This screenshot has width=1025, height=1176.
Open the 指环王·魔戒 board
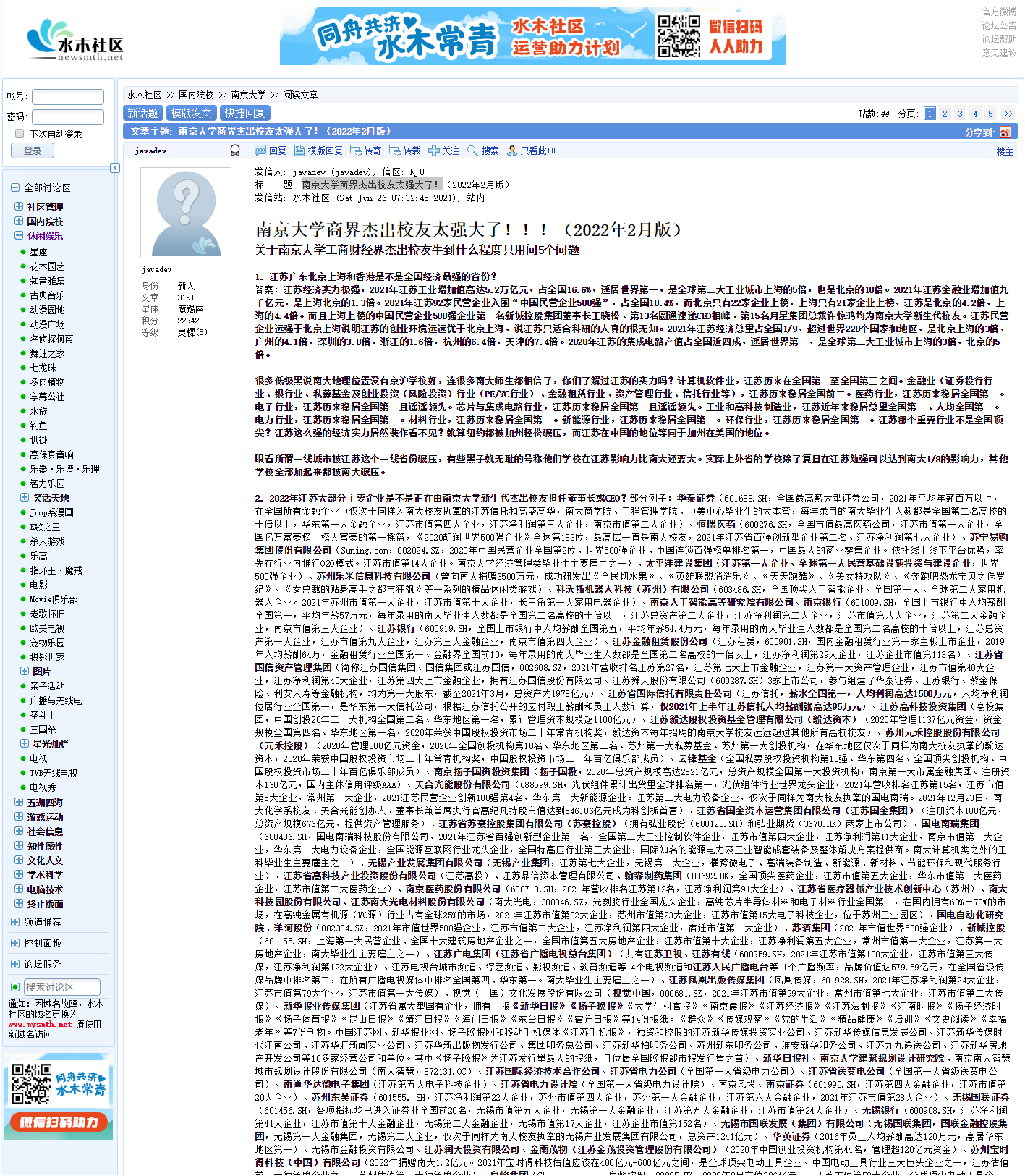[x=56, y=570]
